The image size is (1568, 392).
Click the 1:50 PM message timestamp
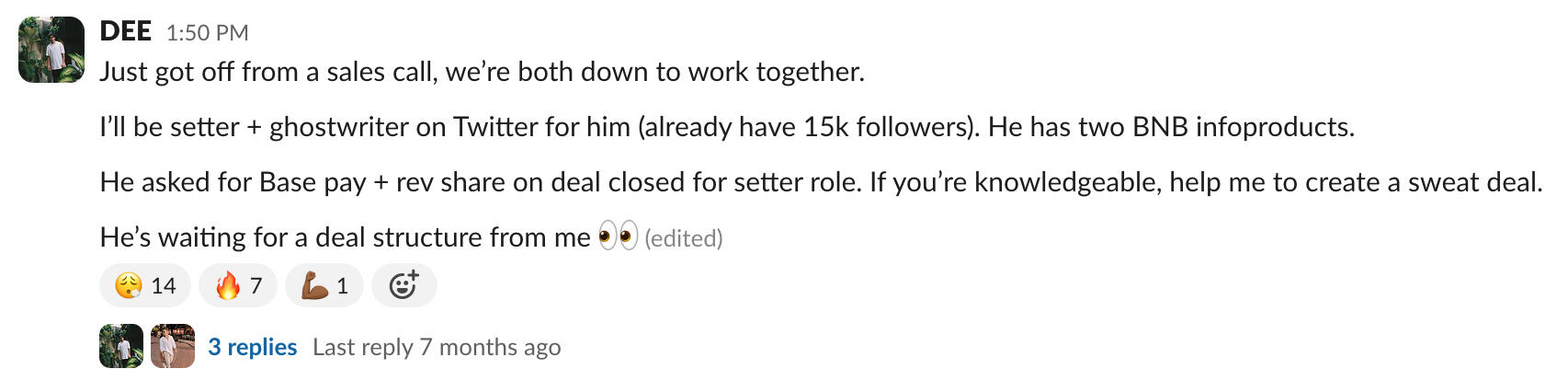pyautogui.click(x=207, y=33)
